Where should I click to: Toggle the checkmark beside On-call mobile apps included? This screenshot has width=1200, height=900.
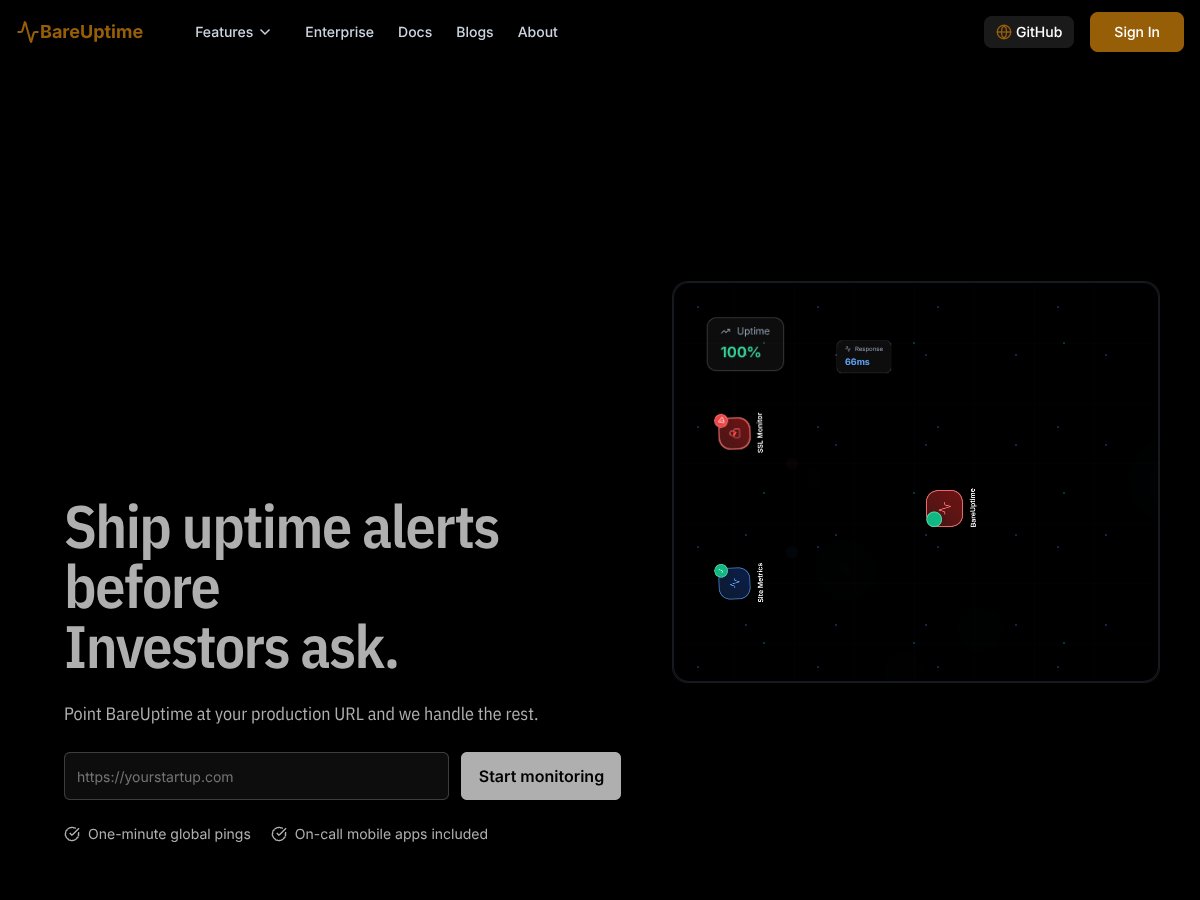tap(279, 833)
